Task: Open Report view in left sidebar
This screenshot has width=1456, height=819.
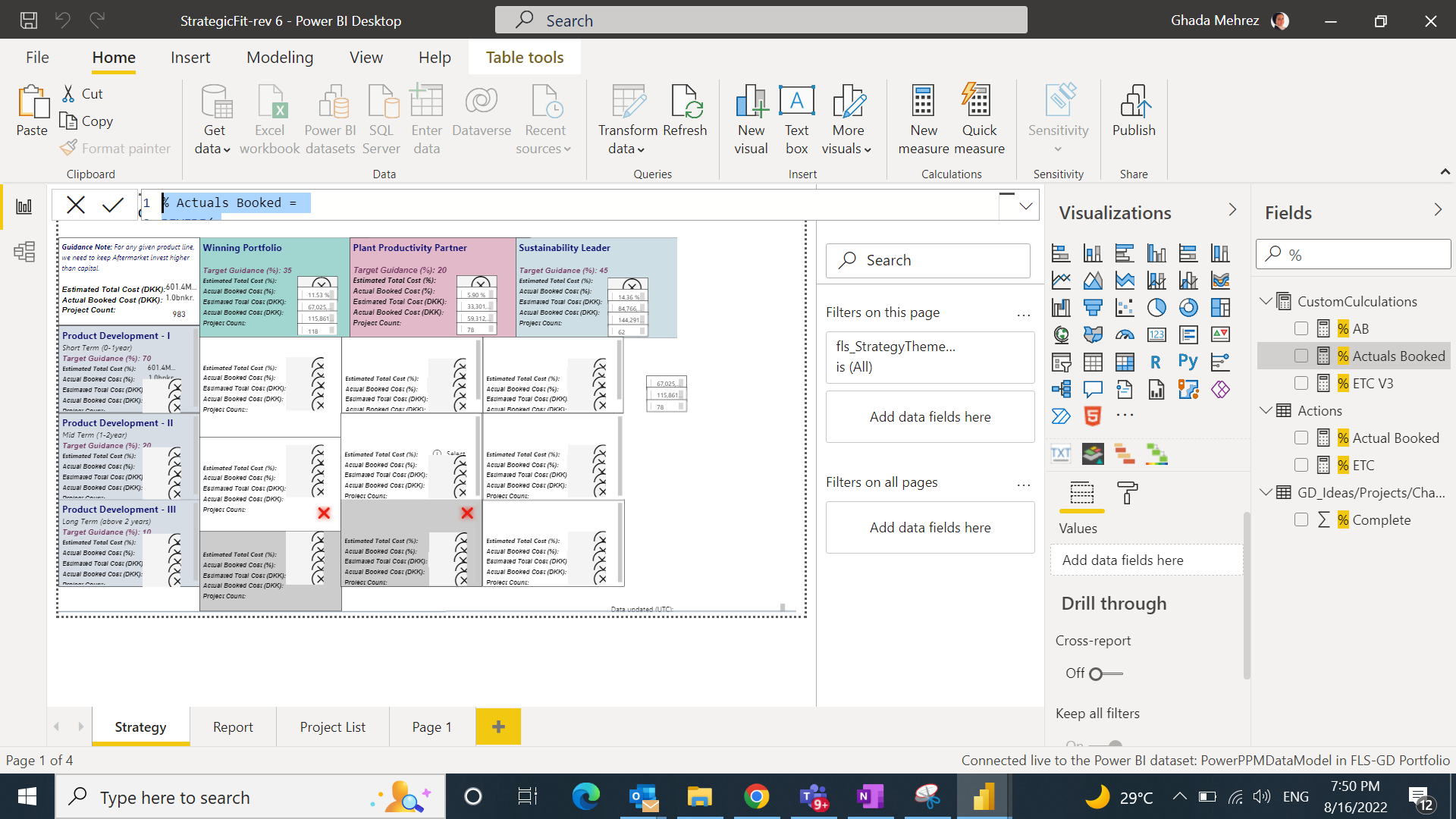Action: click(x=24, y=206)
